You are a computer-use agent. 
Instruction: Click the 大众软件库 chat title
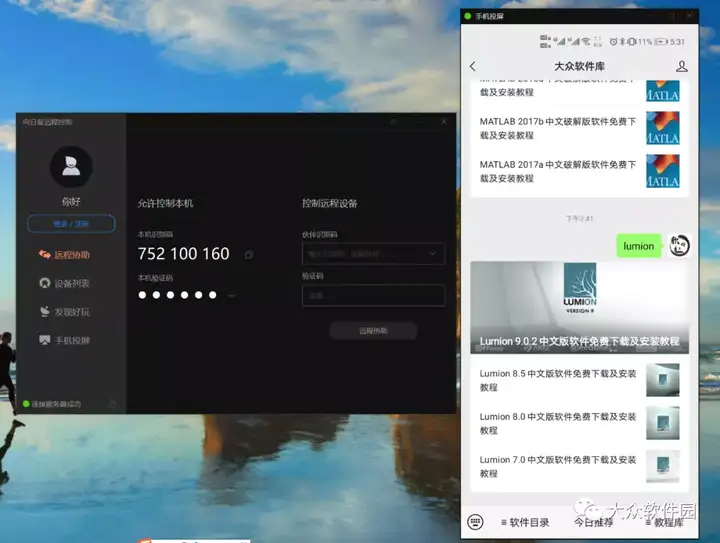click(x=579, y=66)
